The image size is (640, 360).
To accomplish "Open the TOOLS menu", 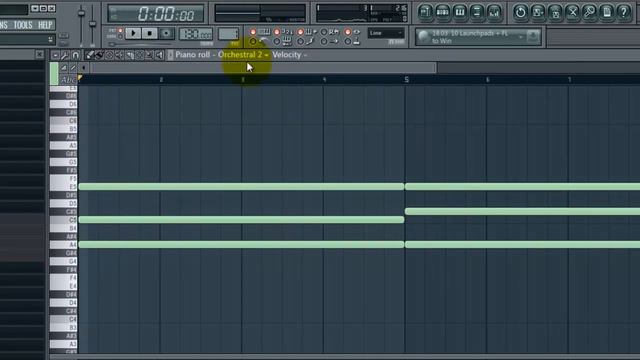I will pyautogui.click(x=23, y=25).
